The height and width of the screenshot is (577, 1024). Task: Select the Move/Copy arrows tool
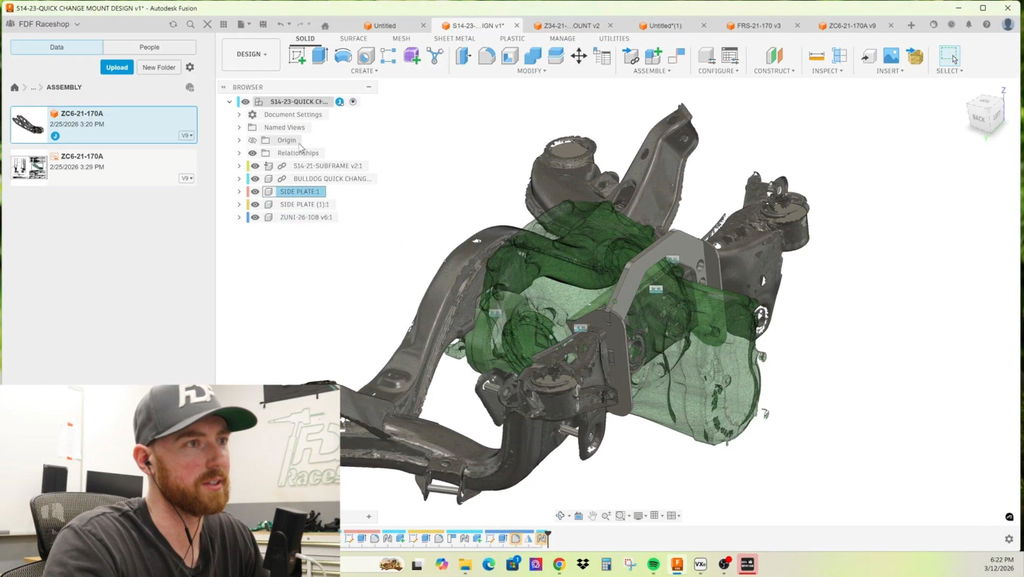579,56
